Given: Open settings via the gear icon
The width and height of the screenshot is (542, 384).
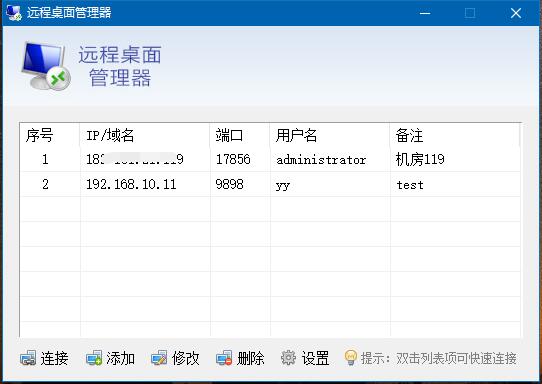Looking at the screenshot, I should pos(288,358).
